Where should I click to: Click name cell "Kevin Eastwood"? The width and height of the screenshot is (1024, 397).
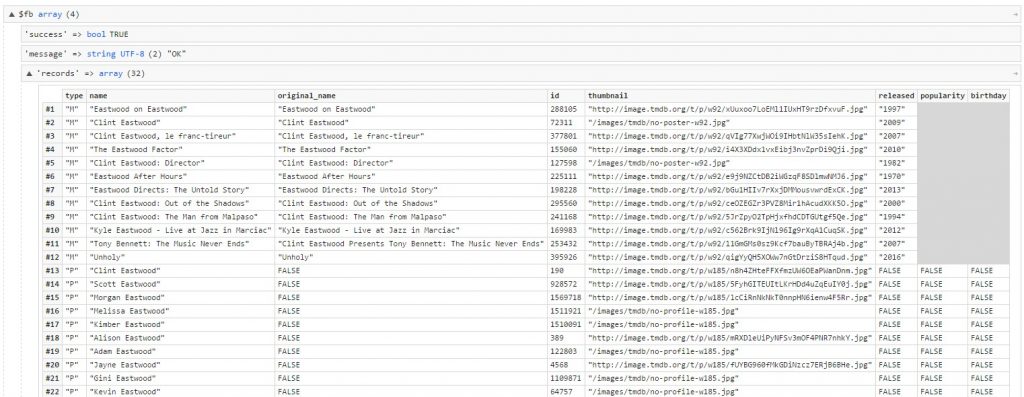click(x=180, y=391)
